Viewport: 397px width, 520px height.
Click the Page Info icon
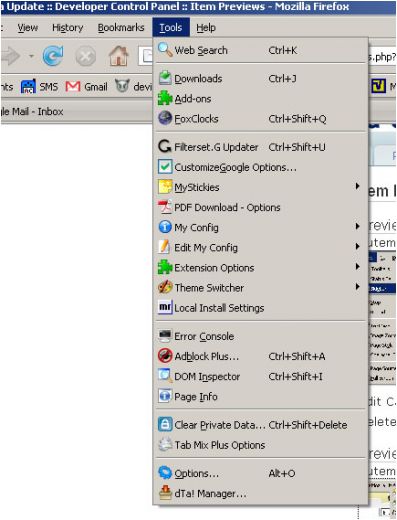click(165, 396)
